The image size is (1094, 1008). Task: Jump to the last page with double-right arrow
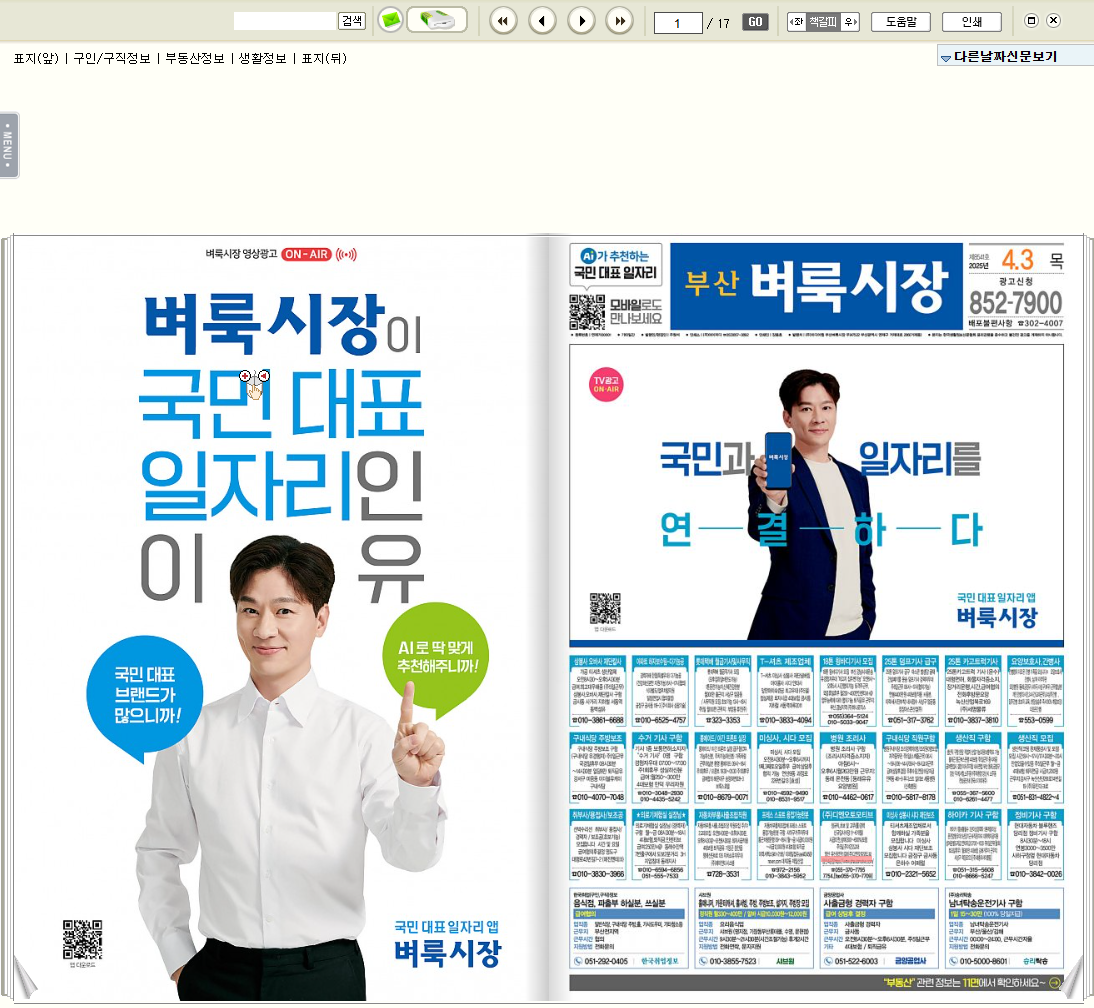(x=620, y=20)
